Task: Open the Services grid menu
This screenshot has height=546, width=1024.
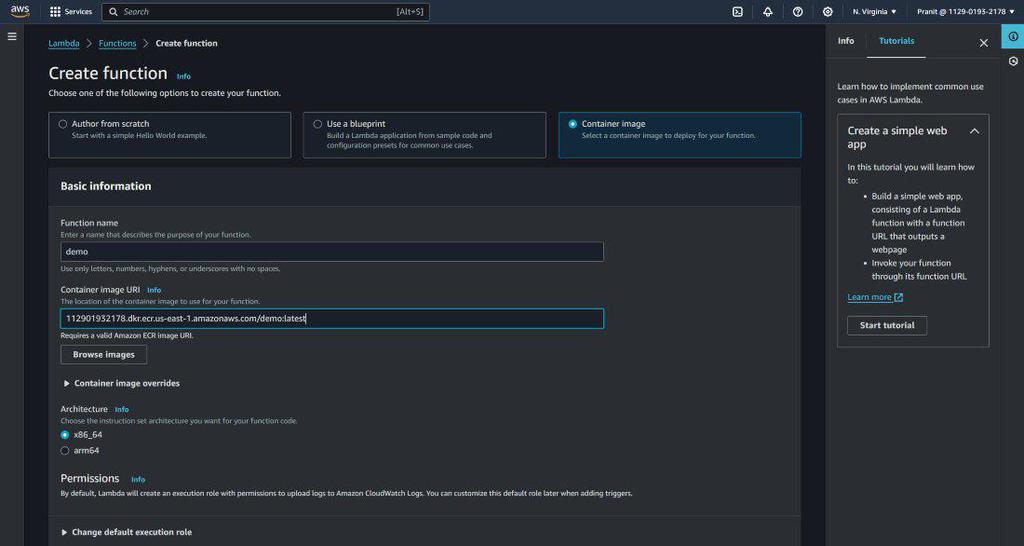Action: pyautogui.click(x=71, y=12)
